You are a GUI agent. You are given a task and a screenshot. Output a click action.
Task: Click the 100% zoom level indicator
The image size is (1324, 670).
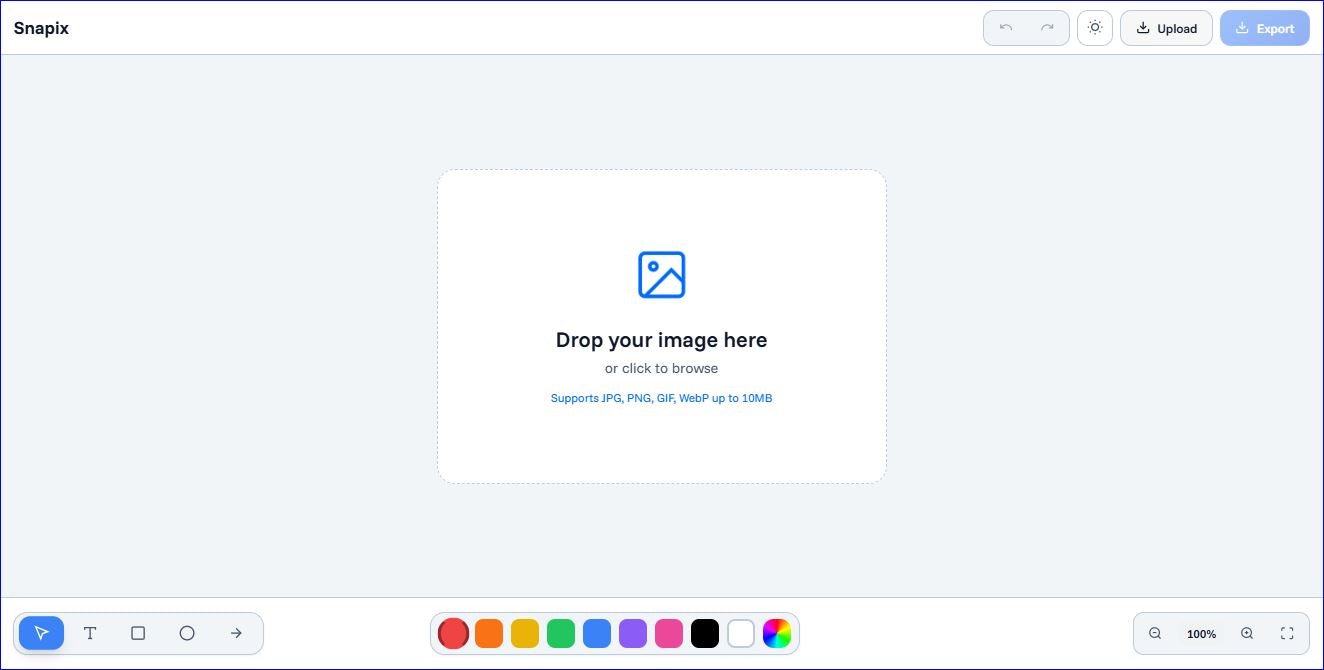coord(1201,633)
